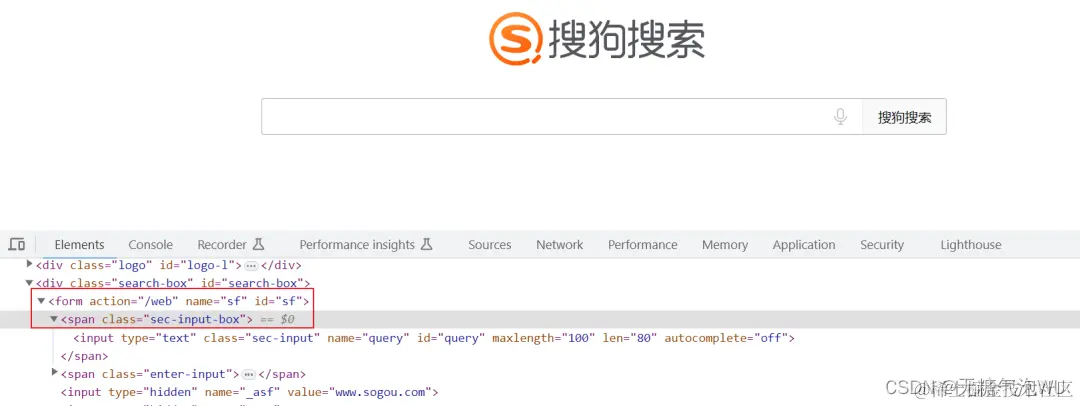Open the Sources tab
This screenshot has width=1080, height=406.
490,245
